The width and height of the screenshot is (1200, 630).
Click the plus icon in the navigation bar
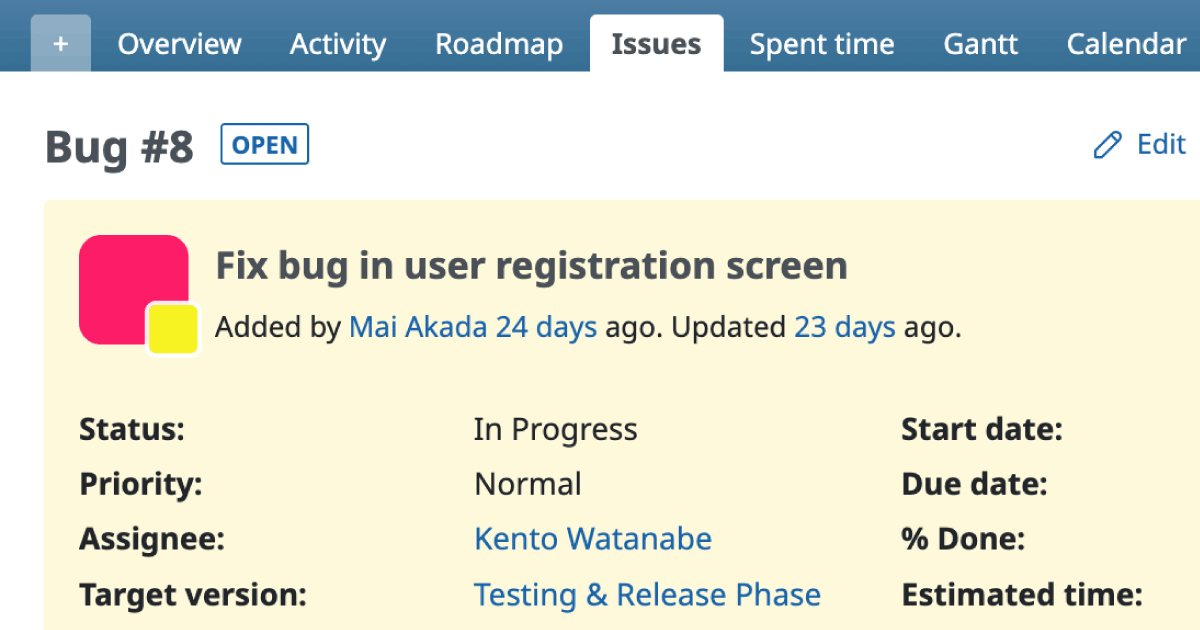[x=60, y=42]
